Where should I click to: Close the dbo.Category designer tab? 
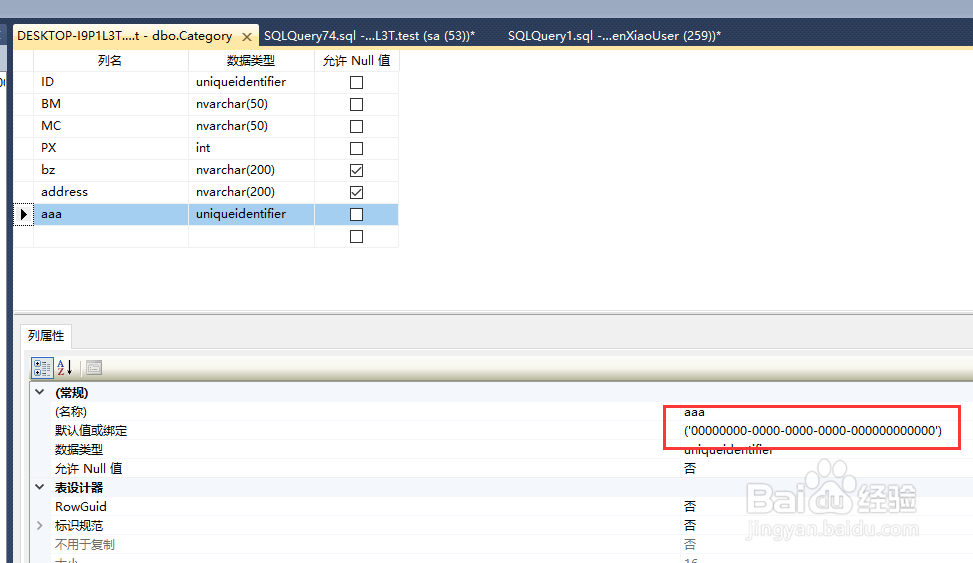click(247, 37)
